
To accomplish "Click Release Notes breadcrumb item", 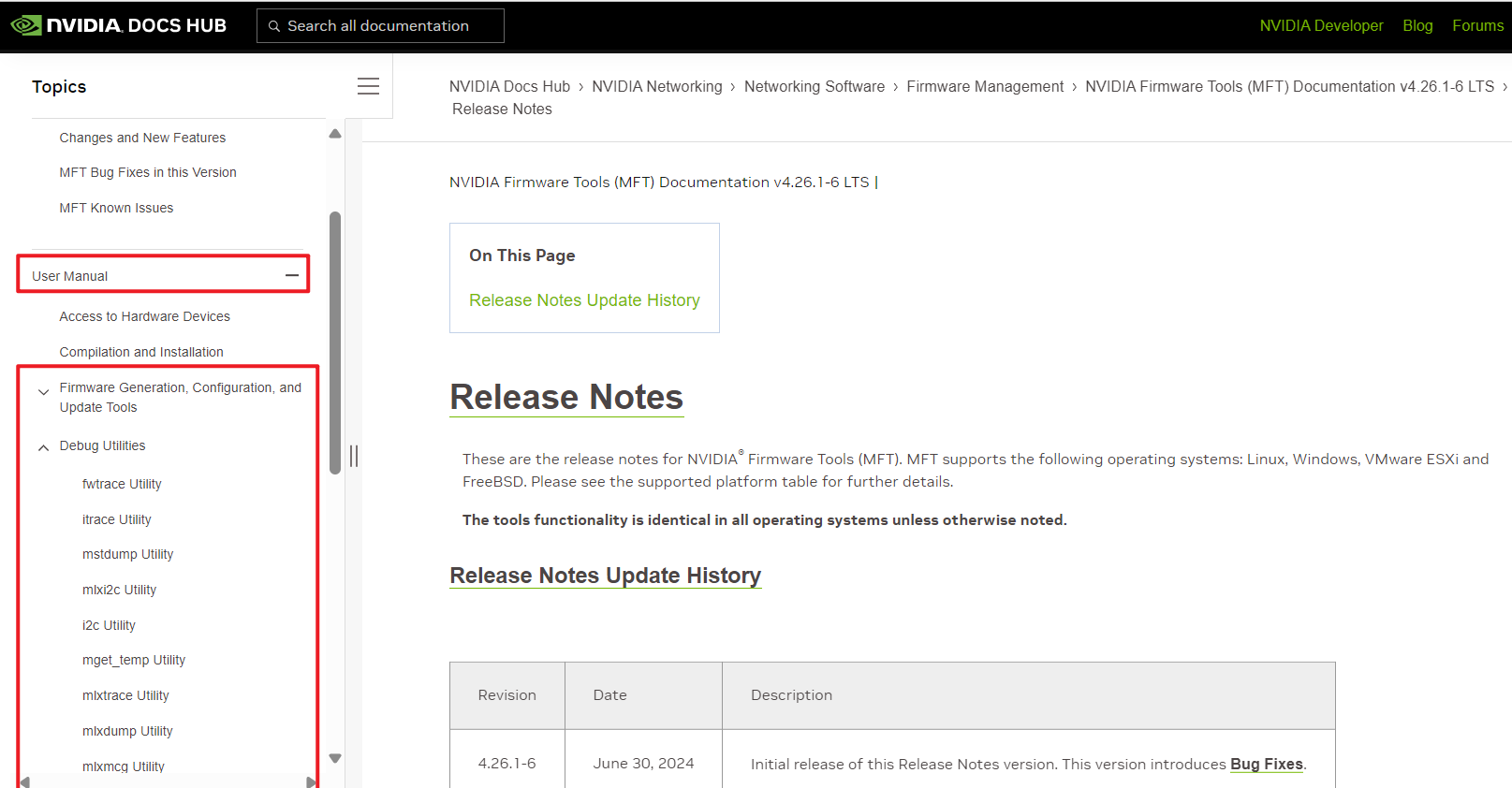I will [x=502, y=109].
